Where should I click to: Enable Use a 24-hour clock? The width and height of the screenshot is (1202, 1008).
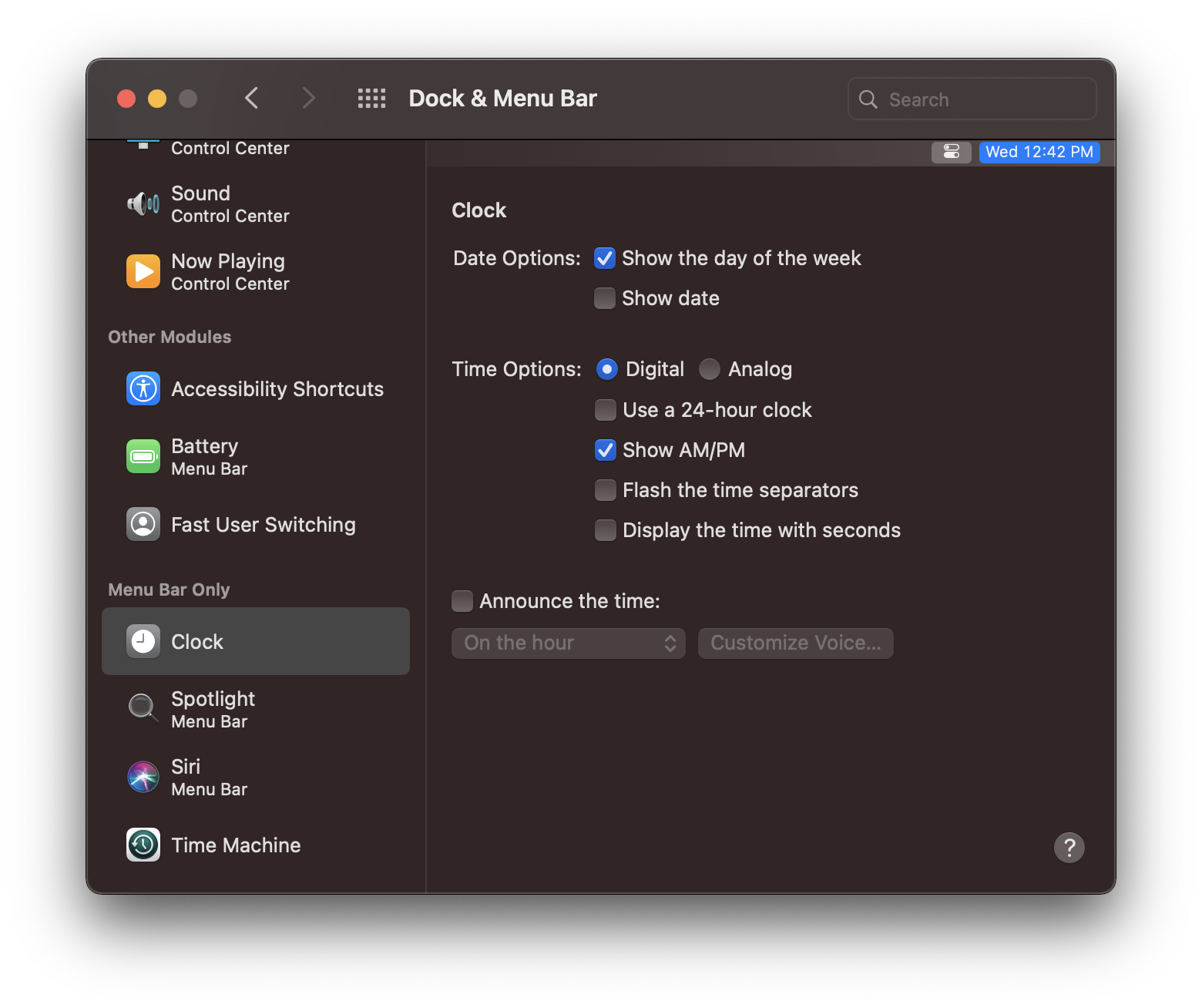point(606,410)
